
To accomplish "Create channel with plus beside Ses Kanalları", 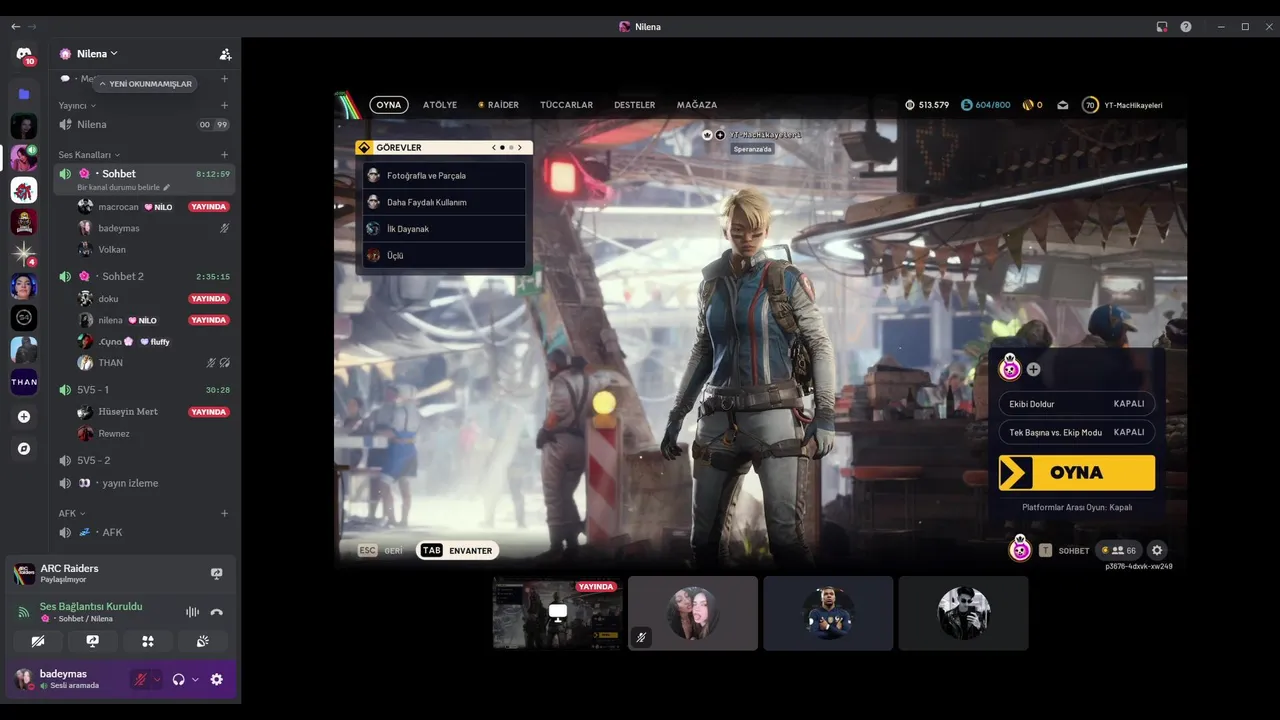I will click(224, 155).
